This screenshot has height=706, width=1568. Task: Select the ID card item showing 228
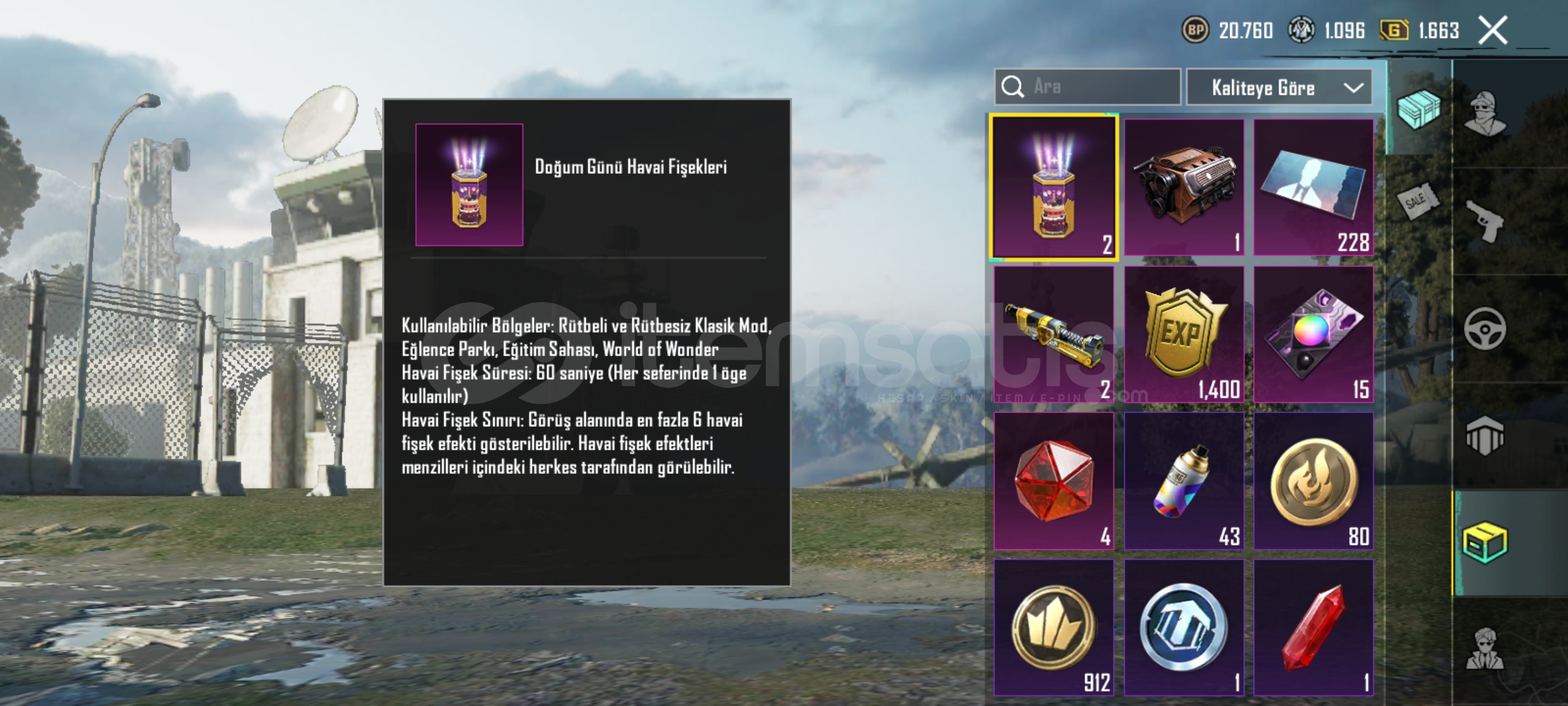[1313, 187]
